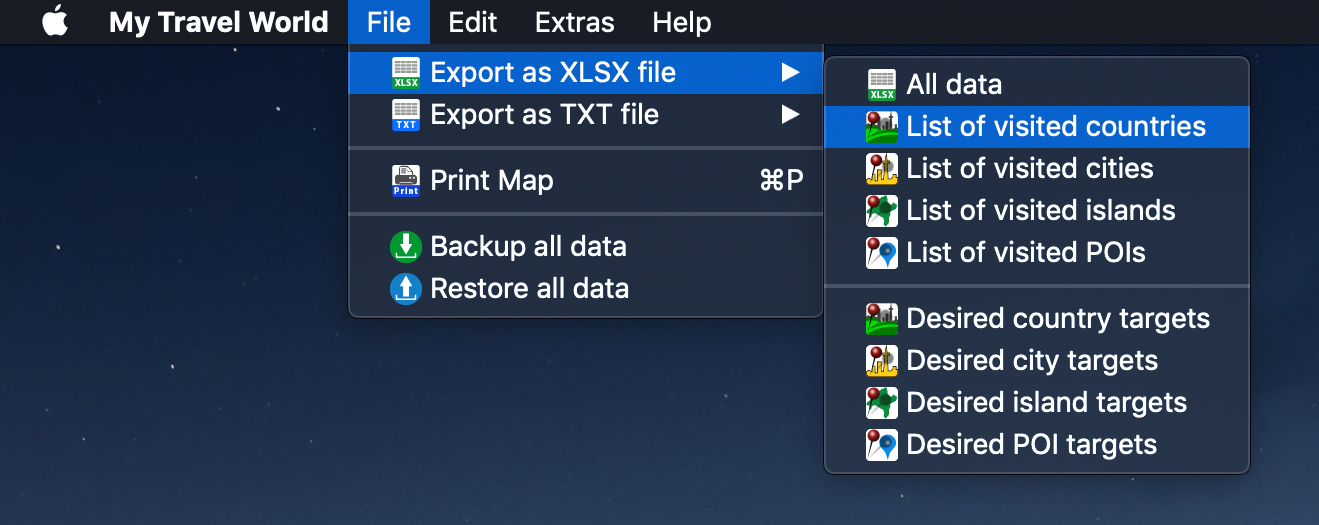Viewport: 1319px width, 525px height.
Task: Export List of visited countries
Action: (x=1037, y=127)
